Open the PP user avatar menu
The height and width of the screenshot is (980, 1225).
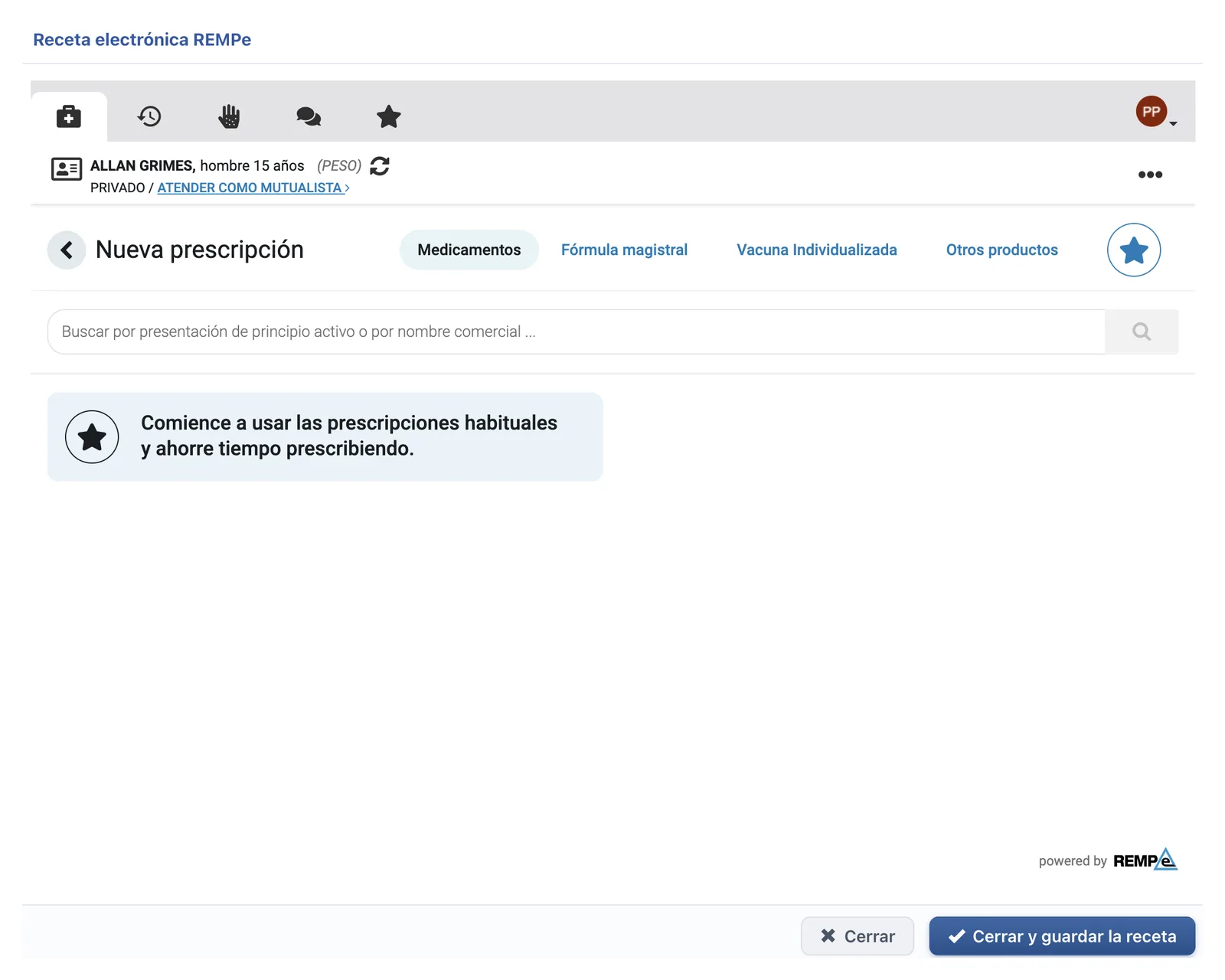1155,112
